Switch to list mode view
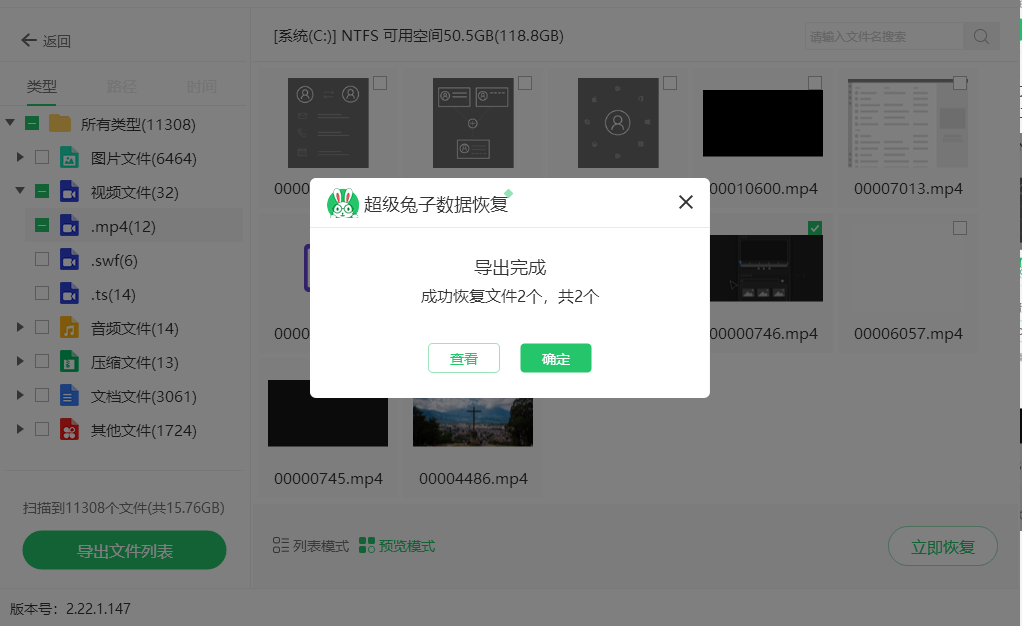Screen dimensions: 1022x626 click(x=311, y=546)
